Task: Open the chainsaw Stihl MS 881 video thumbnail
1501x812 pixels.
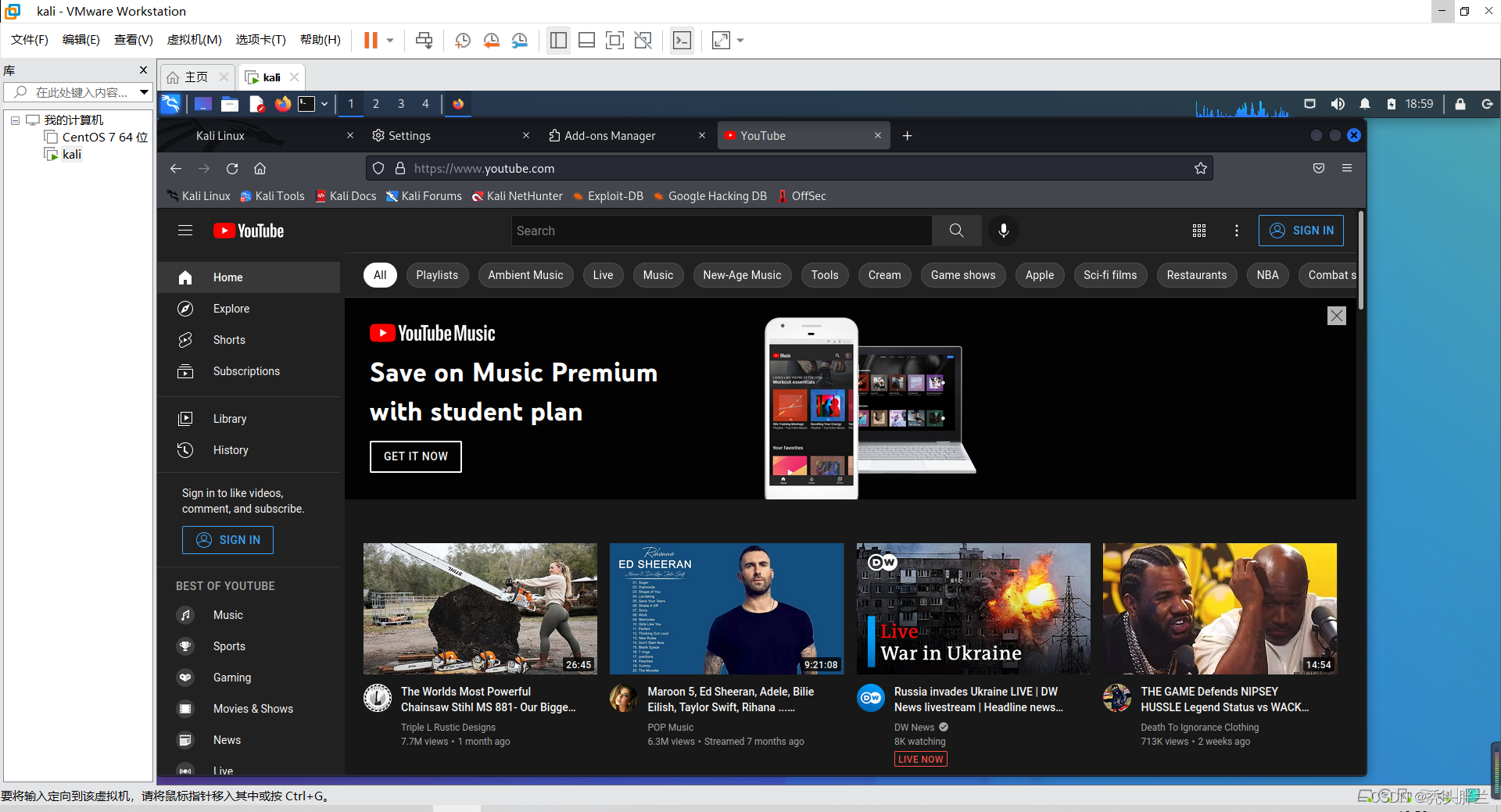Action: coord(480,609)
